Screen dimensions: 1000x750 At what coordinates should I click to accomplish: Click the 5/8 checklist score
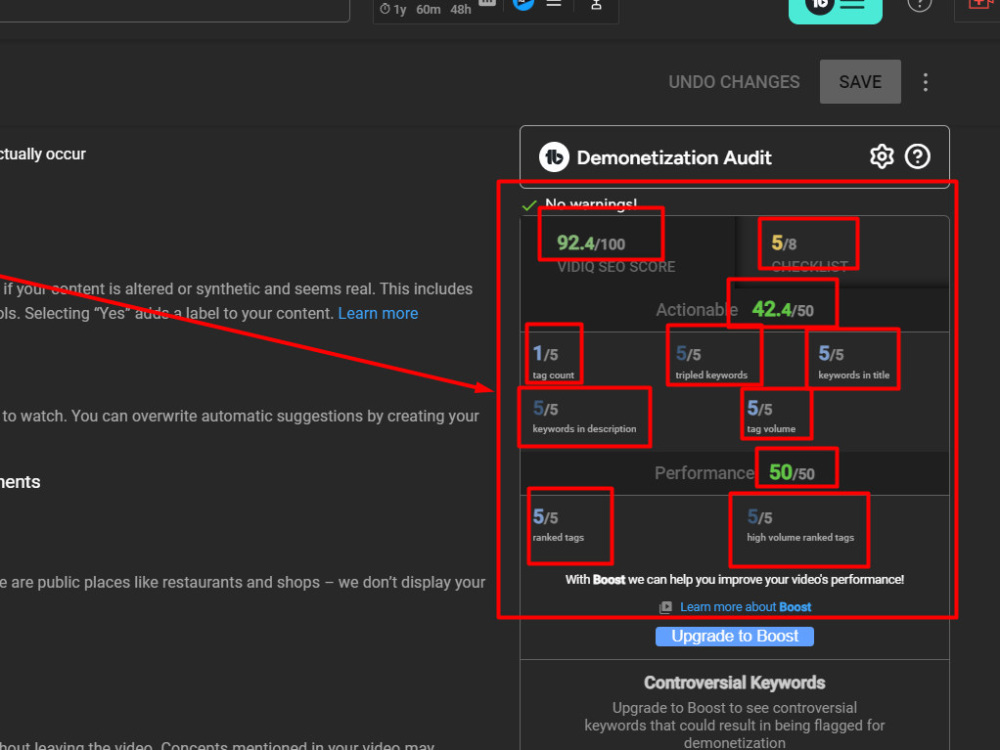coord(784,243)
